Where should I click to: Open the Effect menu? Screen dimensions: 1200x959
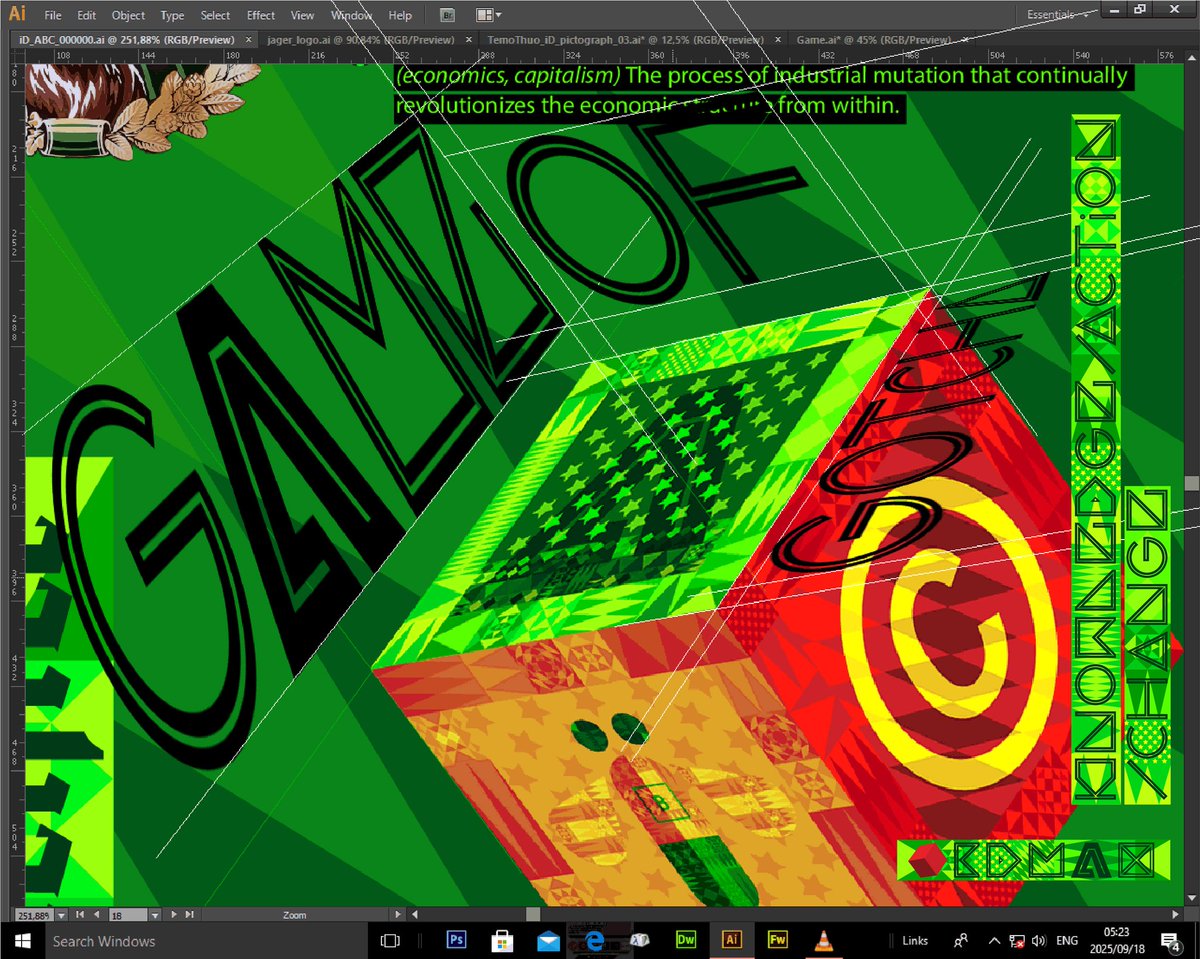pyautogui.click(x=261, y=15)
